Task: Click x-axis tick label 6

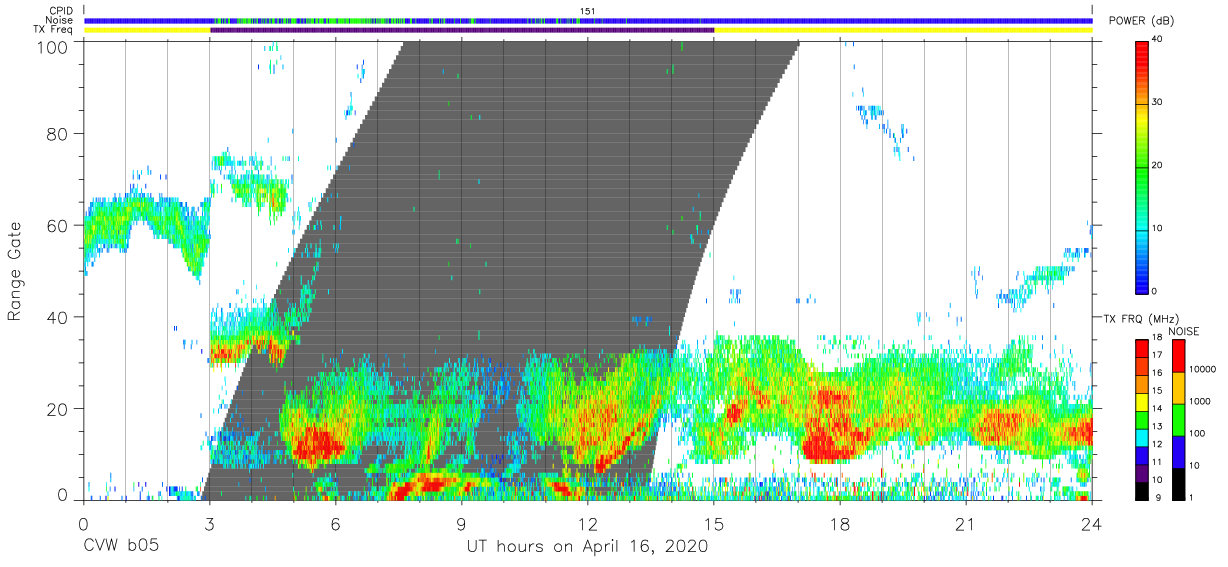Action: tap(335, 524)
